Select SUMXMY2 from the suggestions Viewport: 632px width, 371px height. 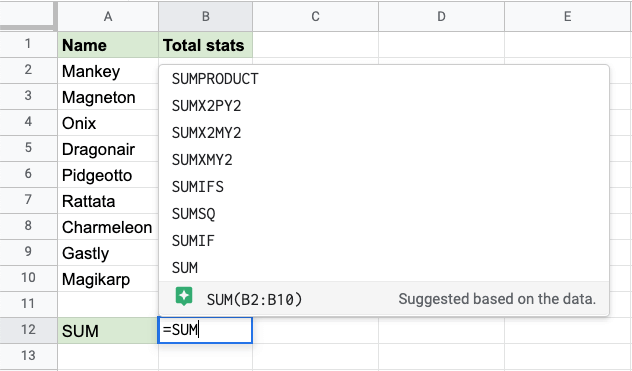pyautogui.click(x=384, y=160)
